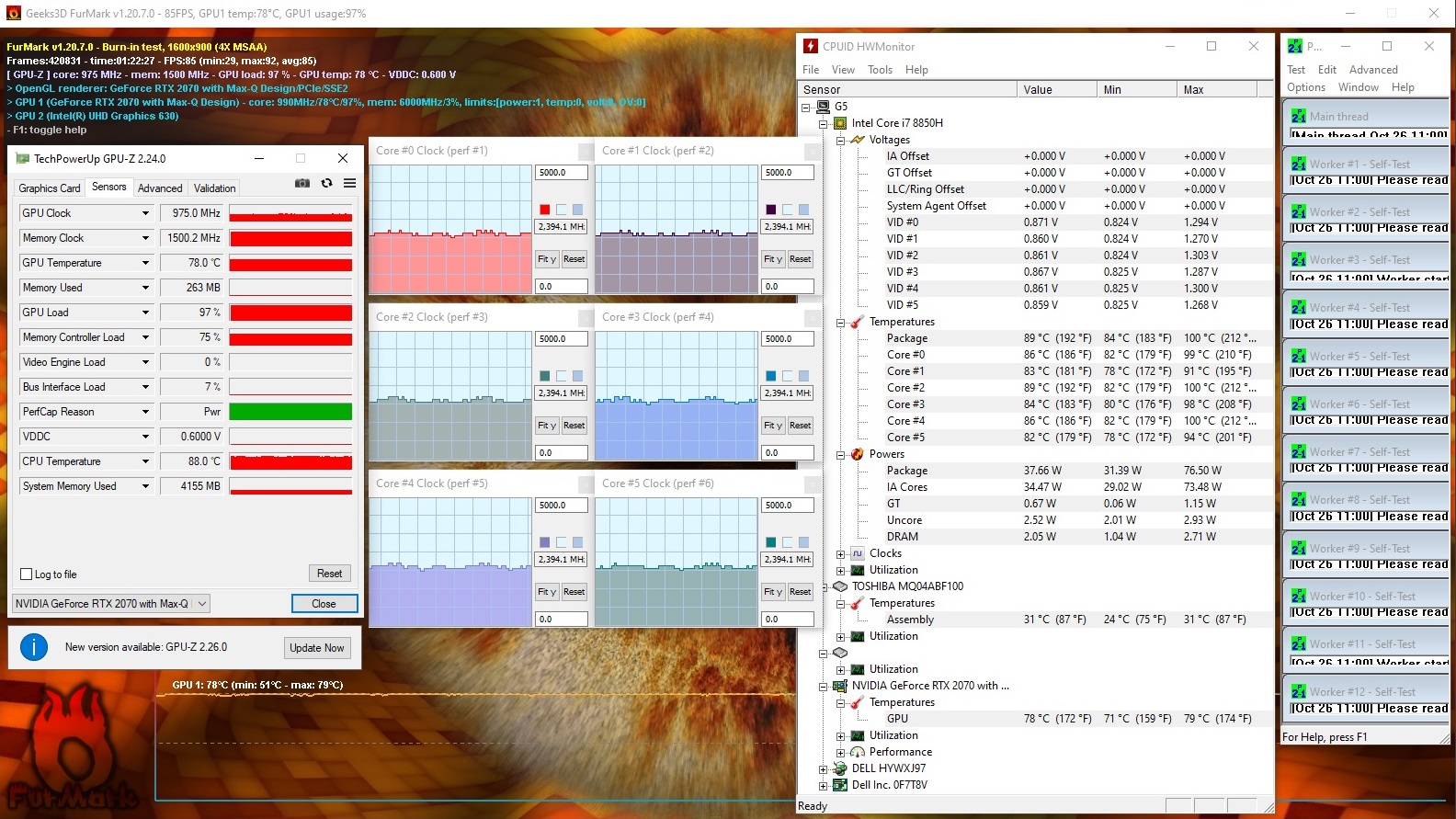Click the NVIDIA graphics card icon
Screen dimensions: 1456x819
pyautogui.click(x=840, y=686)
